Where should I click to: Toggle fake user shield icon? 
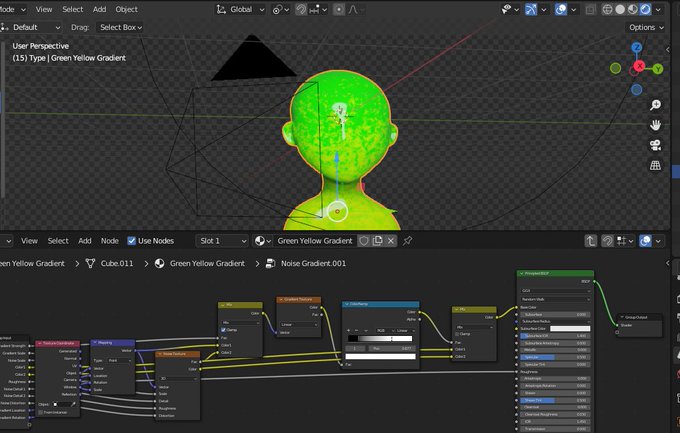pos(364,241)
